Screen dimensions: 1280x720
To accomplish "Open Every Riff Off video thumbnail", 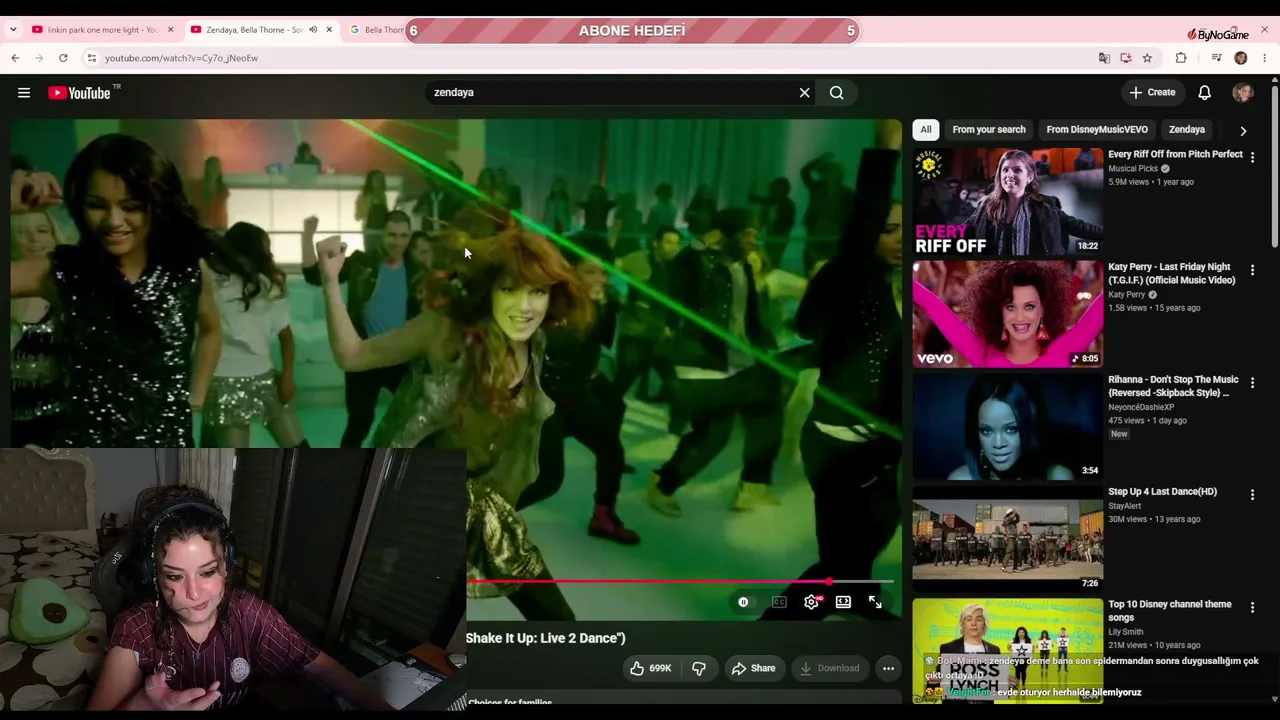I will pos(1008,201).
